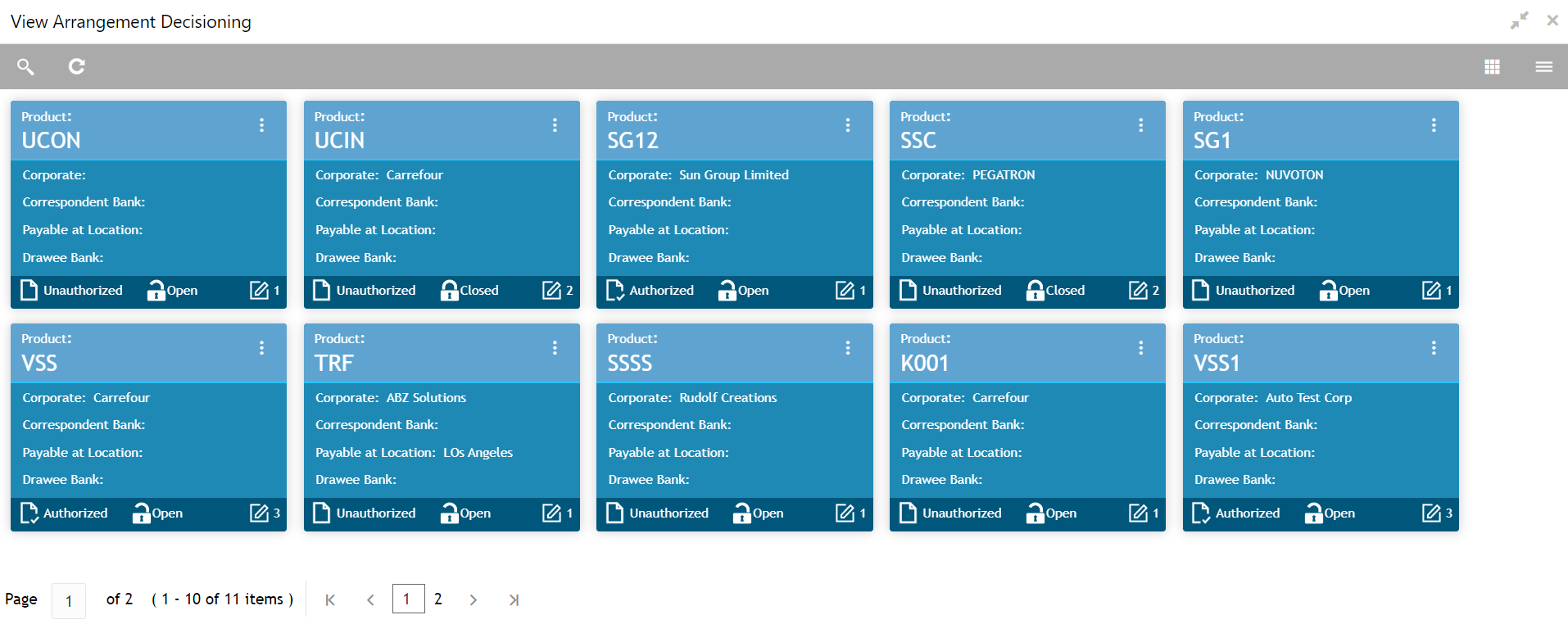Click the open lock icon on SG12 card
This screenshot has width=1568, height=624.
[727, 290]
